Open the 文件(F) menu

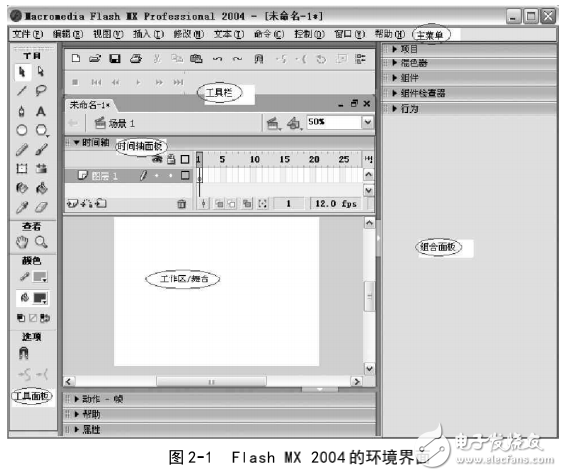(x=28, y=34)
